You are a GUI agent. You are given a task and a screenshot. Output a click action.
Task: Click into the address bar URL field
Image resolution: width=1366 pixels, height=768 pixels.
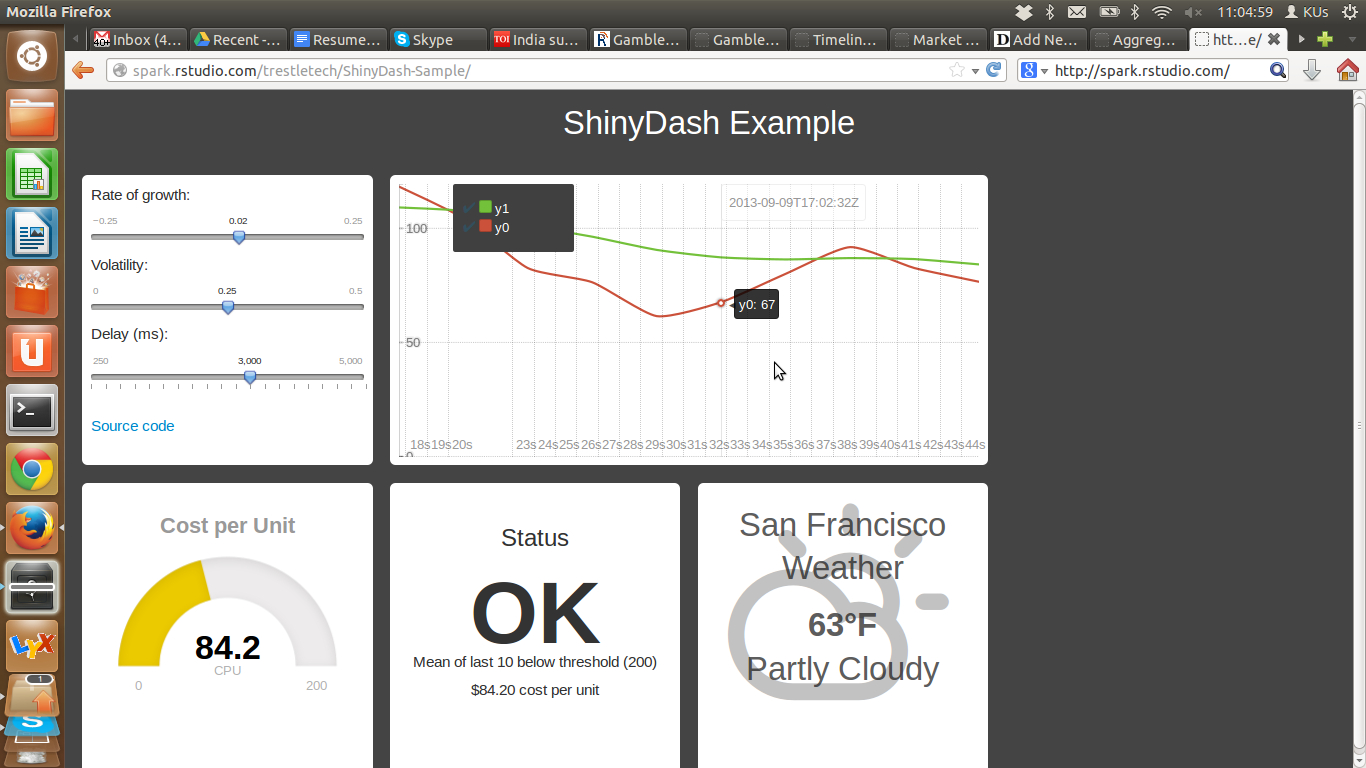pos(530,71)
